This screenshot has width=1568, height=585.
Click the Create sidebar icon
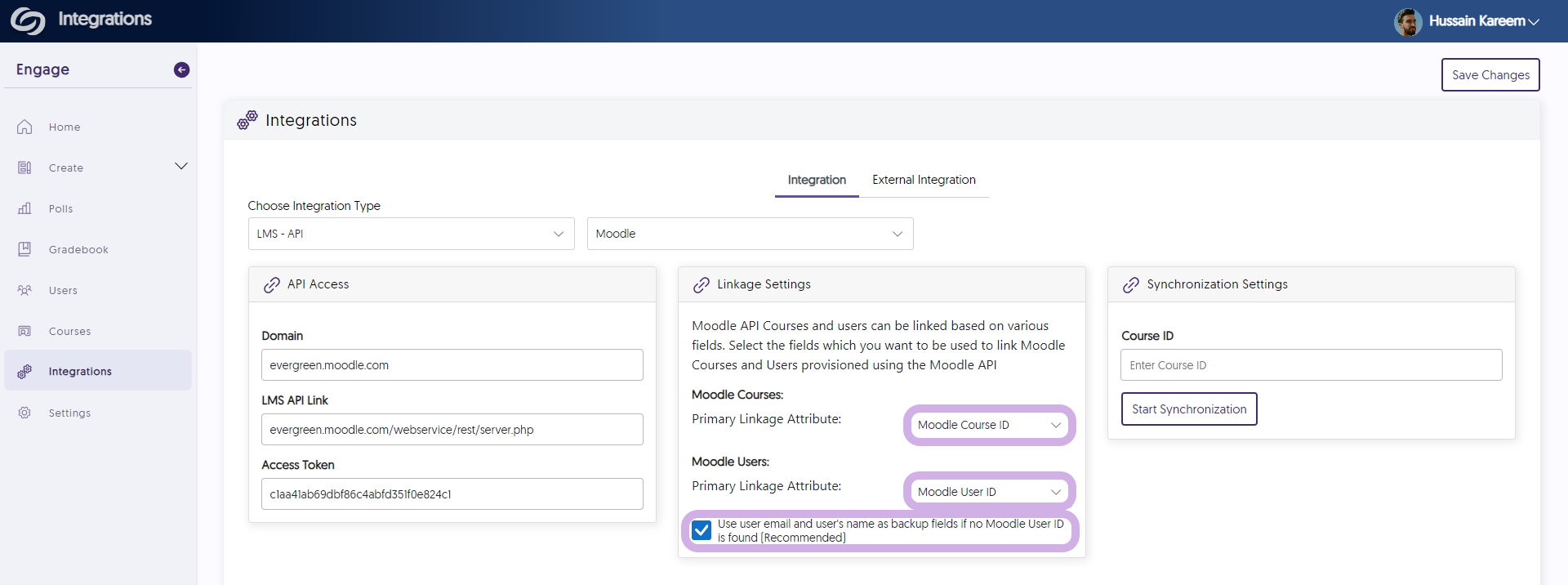point(24,167)
